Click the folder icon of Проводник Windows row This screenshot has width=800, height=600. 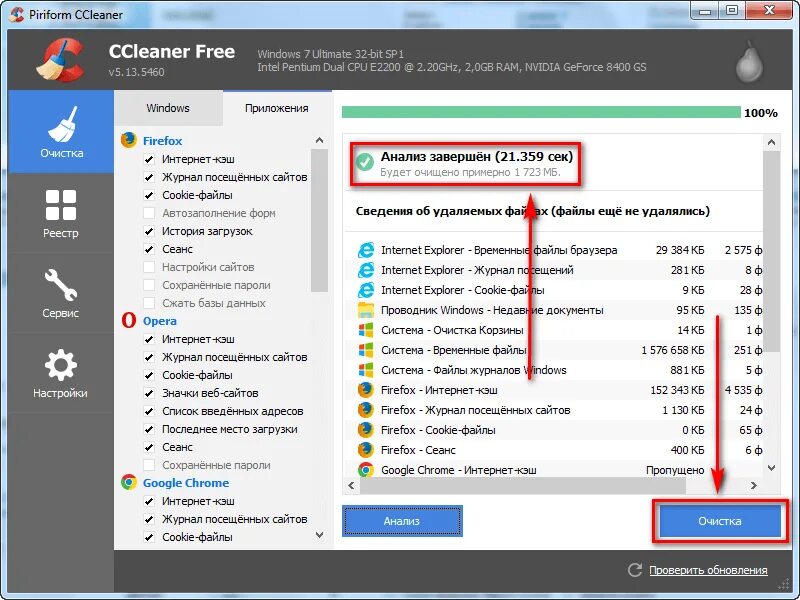click(365, 310)
